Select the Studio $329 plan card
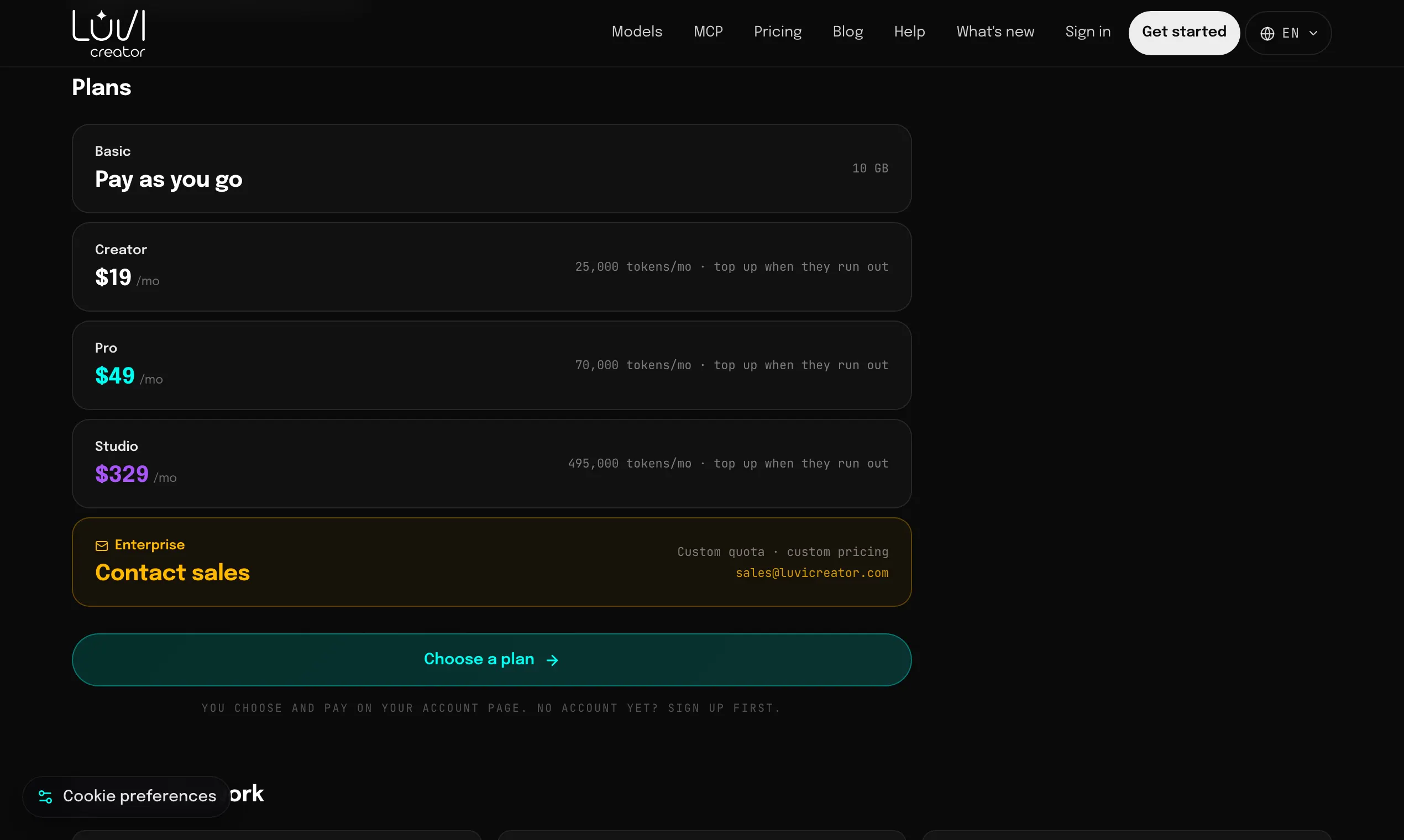 491,464
